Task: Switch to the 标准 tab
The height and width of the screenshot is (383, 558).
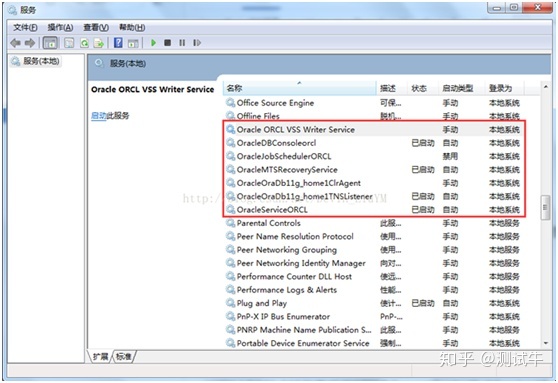Action: 123,356
